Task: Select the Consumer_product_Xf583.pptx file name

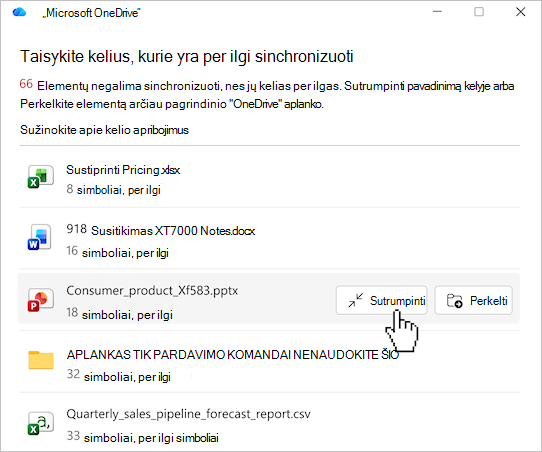Action: tap(152, 291)
